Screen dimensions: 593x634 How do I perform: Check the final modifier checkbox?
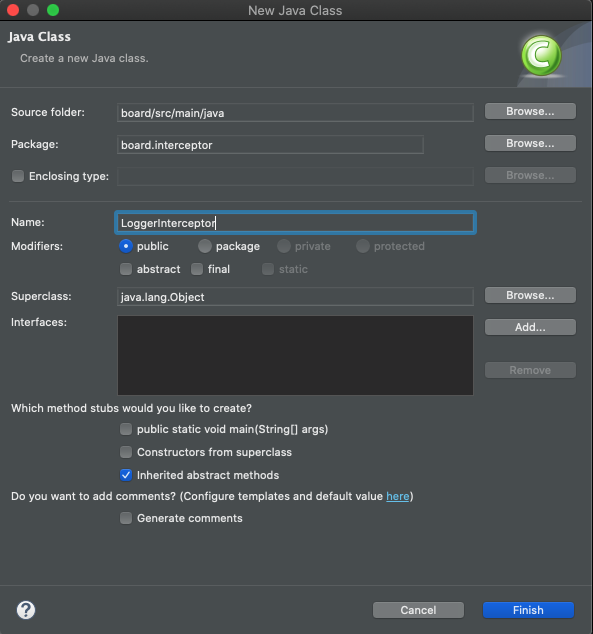click(197, 269)
